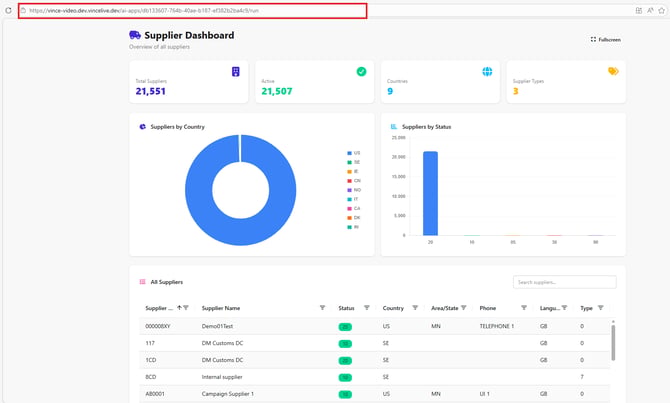Click supplier ID 000008XY cell
Screen dimensions: 670x403
point(158,326)
